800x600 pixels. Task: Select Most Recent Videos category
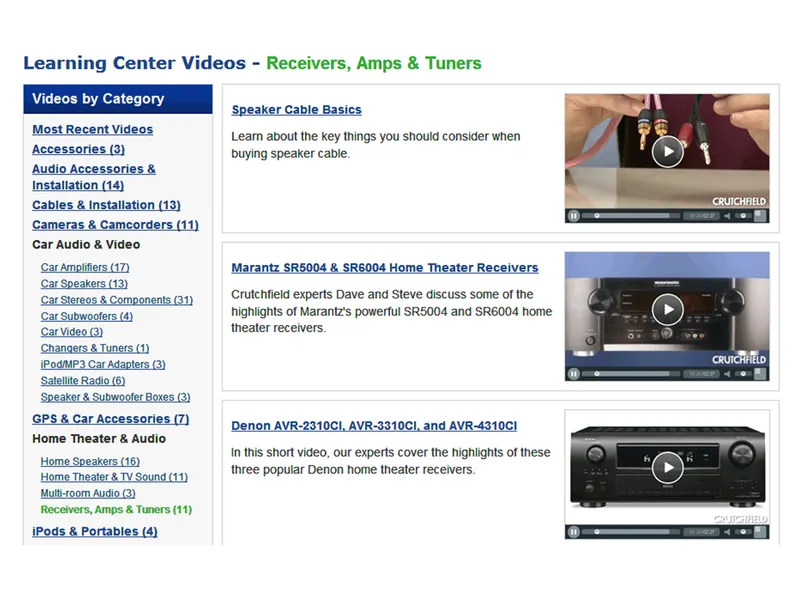click(92, 129)
